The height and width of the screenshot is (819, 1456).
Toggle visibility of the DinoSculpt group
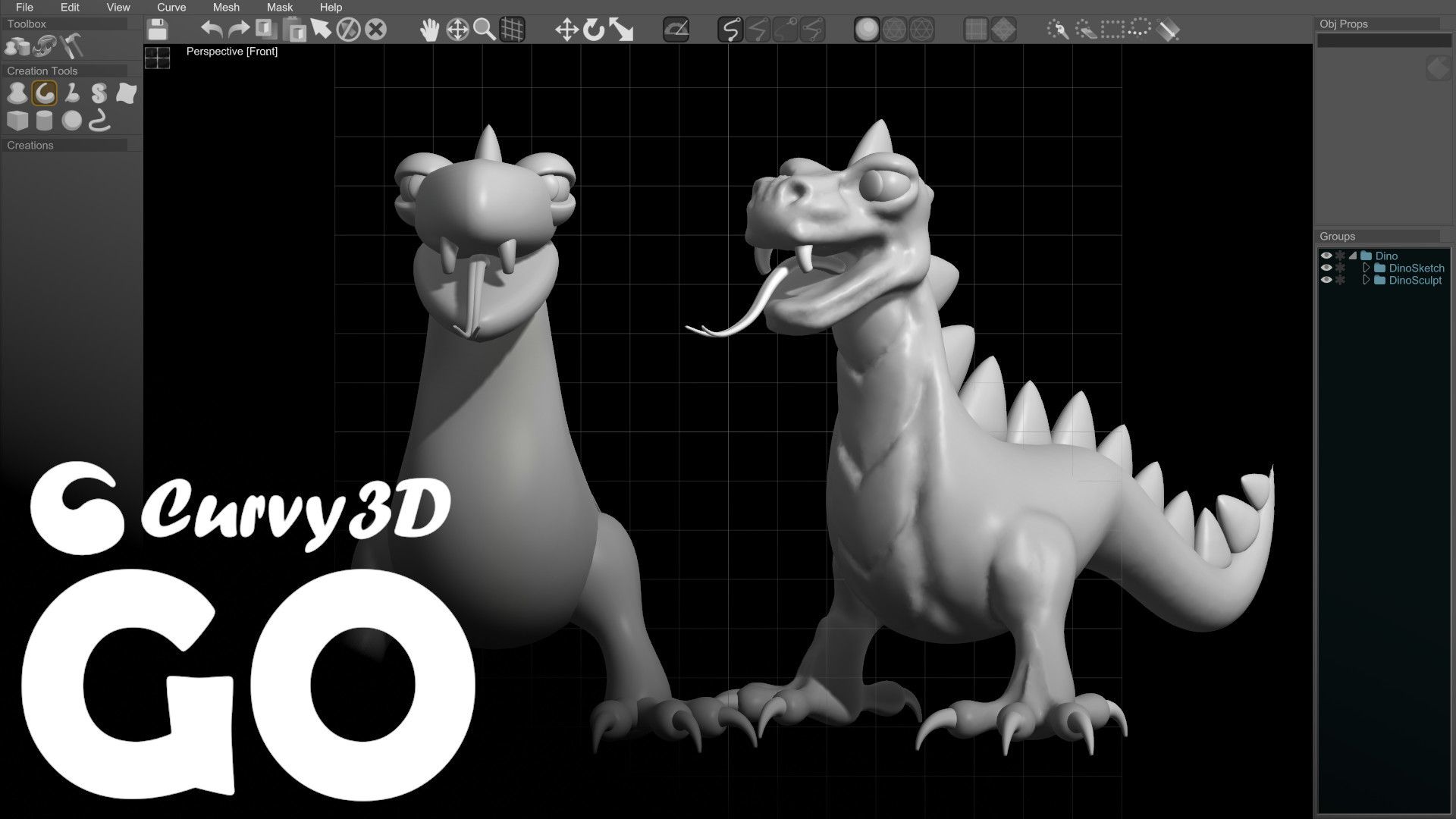point(1326,280)
